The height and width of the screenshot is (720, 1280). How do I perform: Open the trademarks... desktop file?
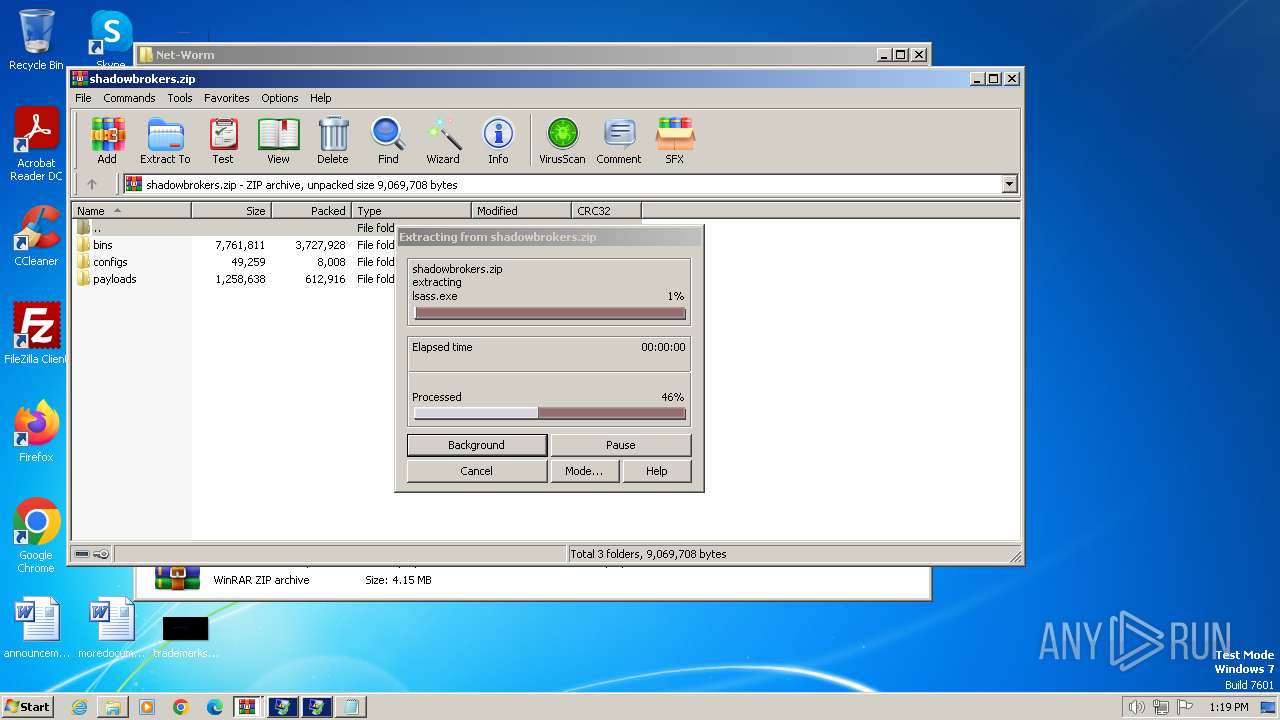pos(186,636)
